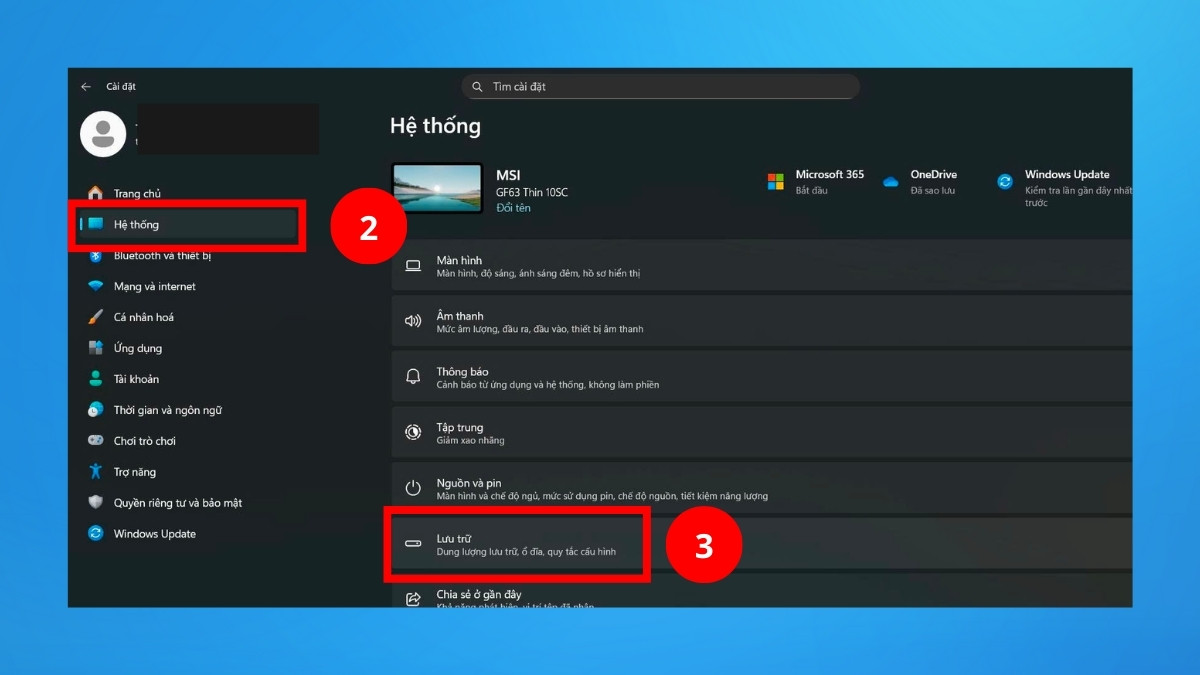
Task: Click the Windows Update sync icon at top
Action: click(1005, 181)
